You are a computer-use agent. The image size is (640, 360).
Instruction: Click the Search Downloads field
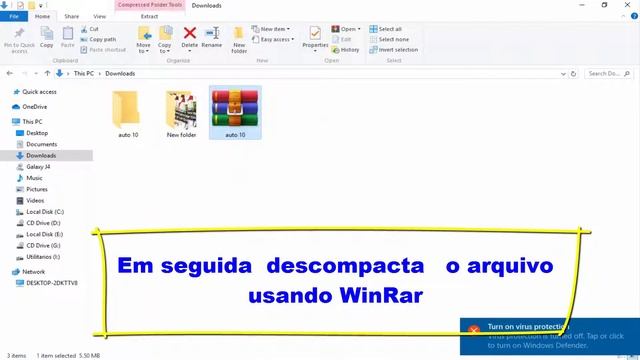[x=608, y=73]
